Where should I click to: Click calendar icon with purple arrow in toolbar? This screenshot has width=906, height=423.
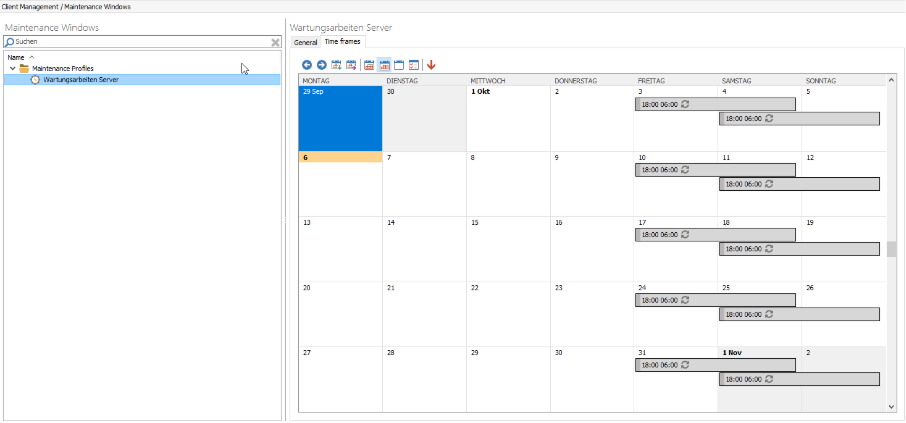(351, 65)
